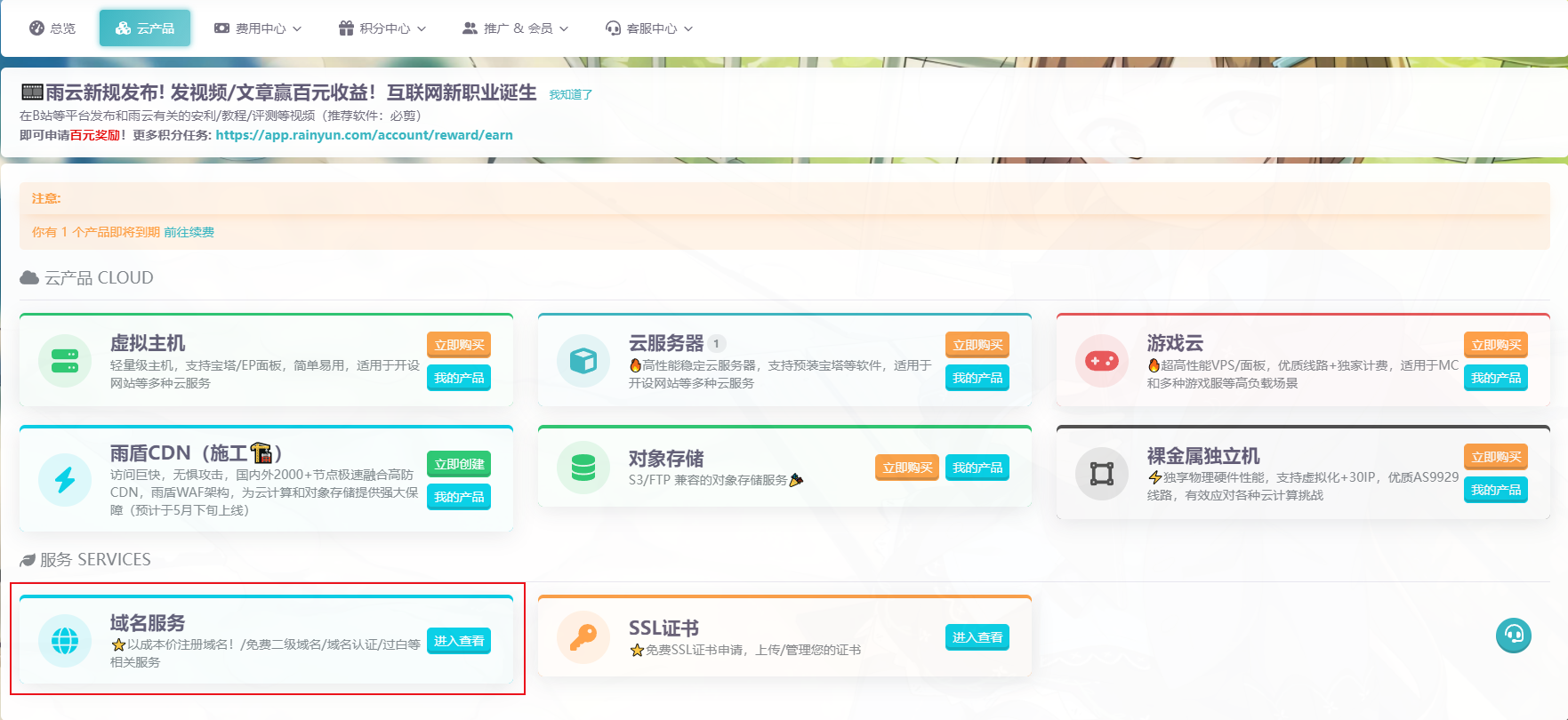Open the floating customer support headset button
Screen dimensions: 1568x720
click(1513, 635)
